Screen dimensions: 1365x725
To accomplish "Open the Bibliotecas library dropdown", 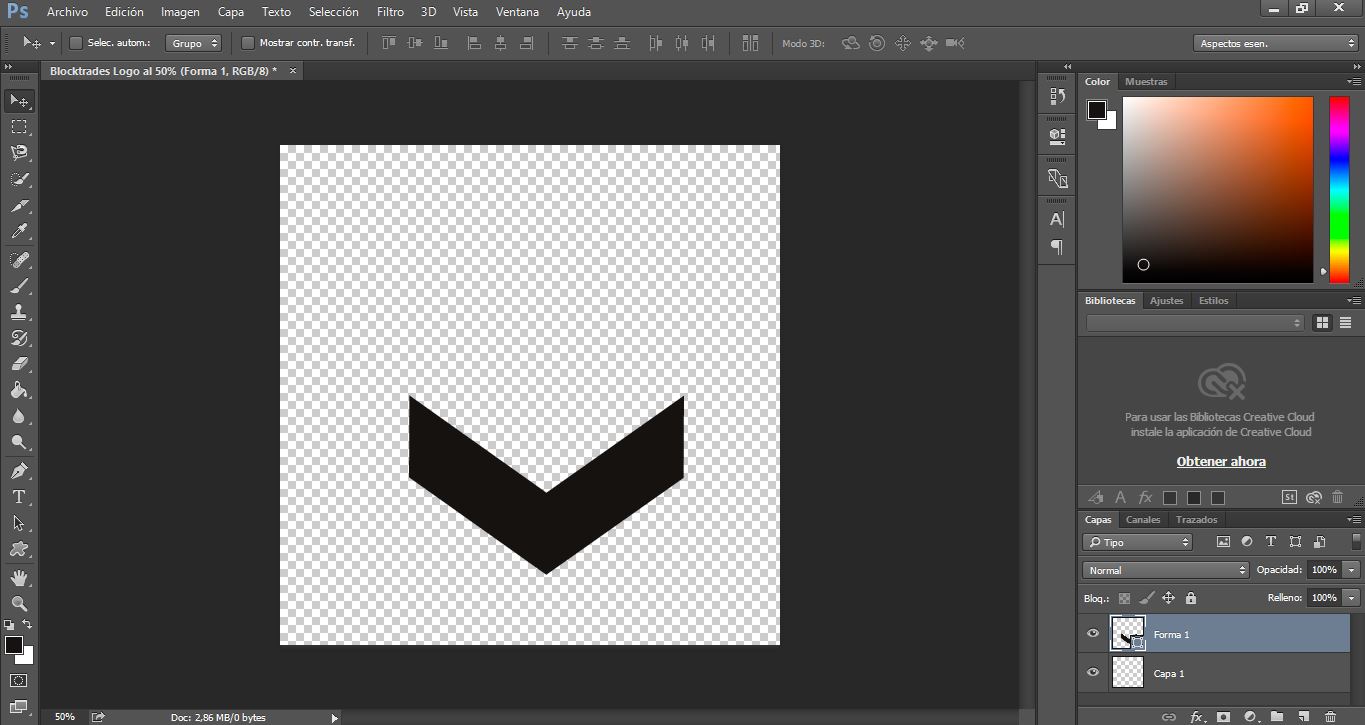I will [1195, 323].
